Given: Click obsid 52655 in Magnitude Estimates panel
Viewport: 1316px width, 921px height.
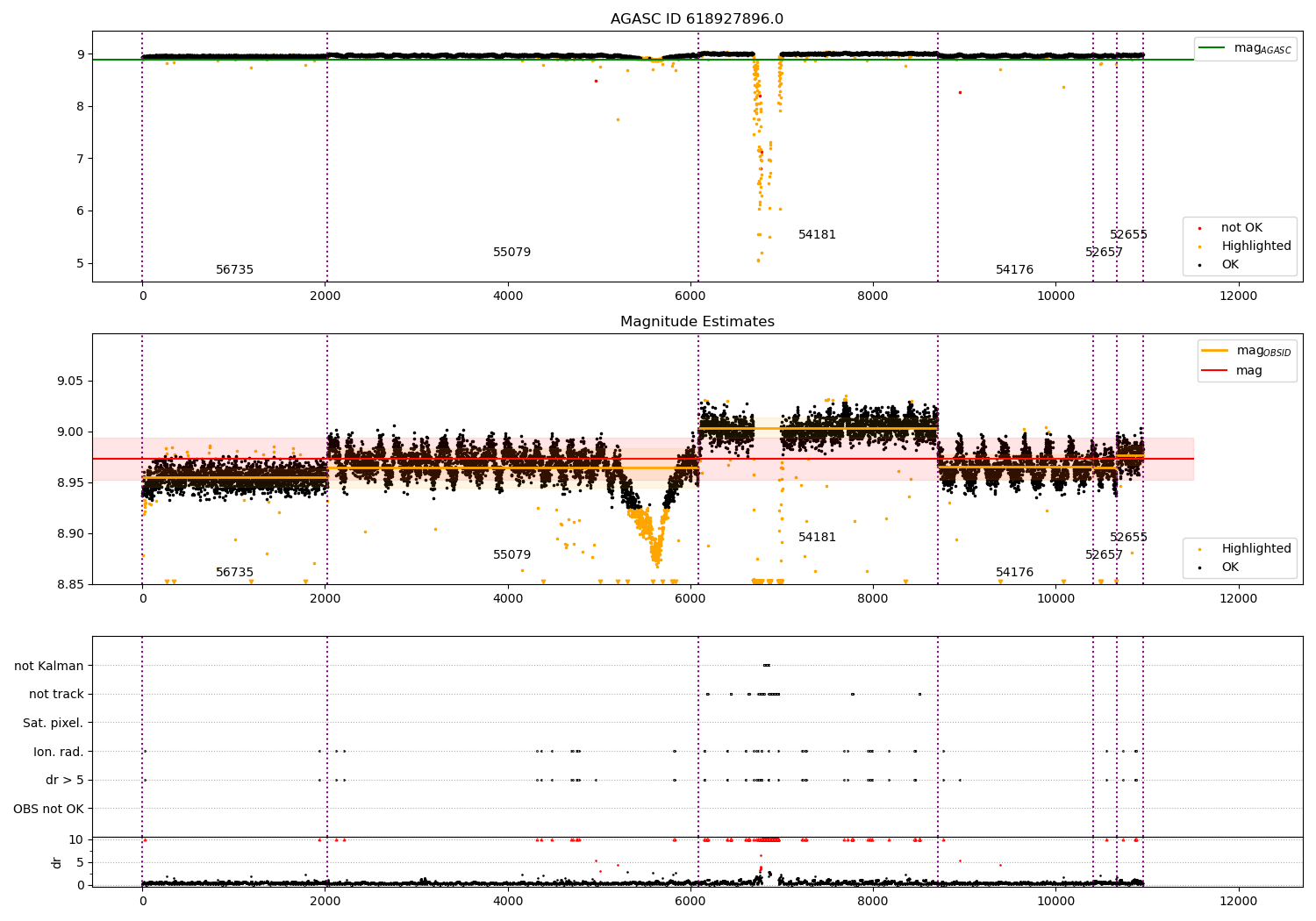Looking at the screenshot, I should 1128,538.
